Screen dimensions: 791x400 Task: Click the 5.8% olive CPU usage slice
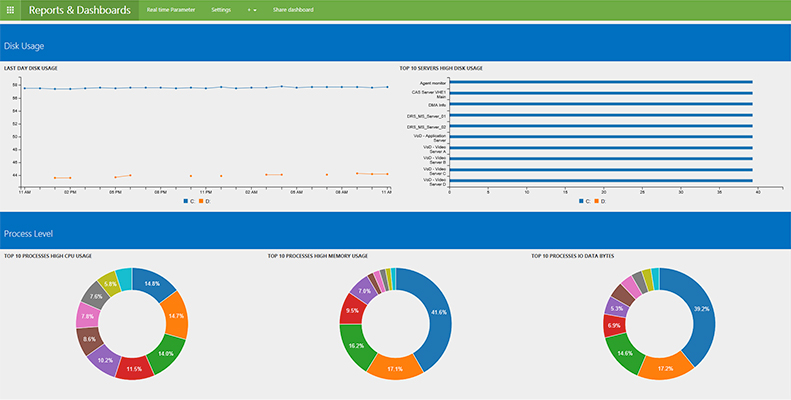[109, 282]
